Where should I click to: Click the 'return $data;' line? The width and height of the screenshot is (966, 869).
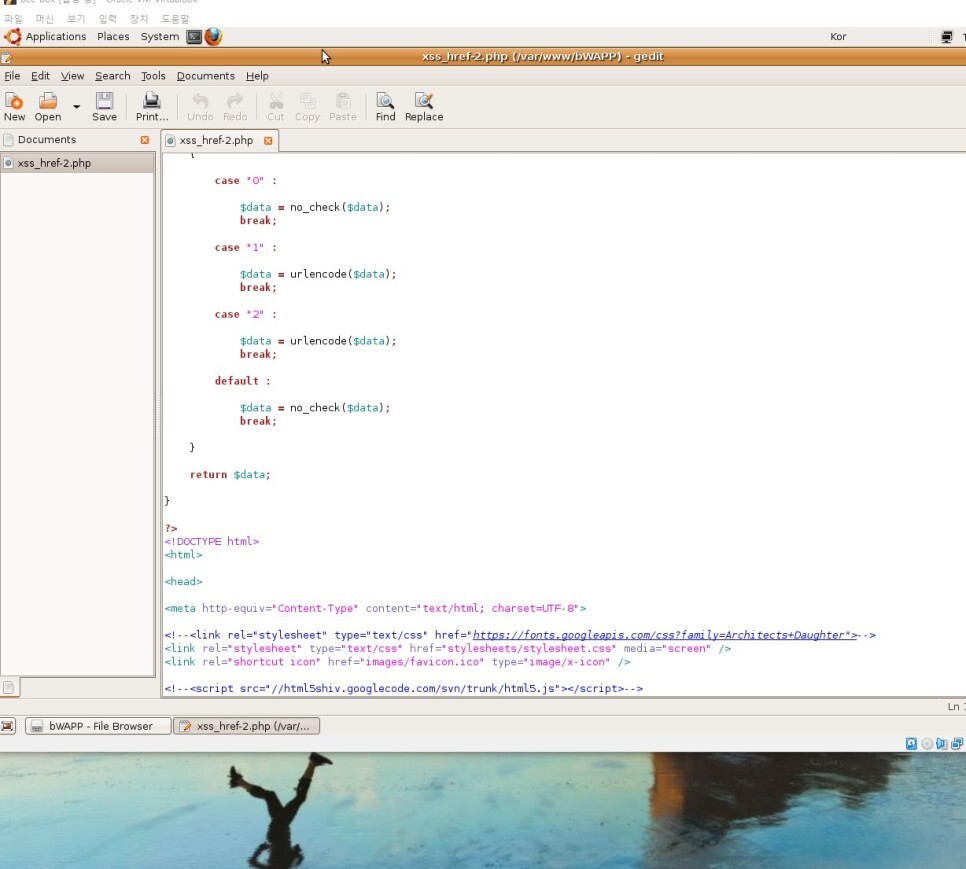(230, 474)
